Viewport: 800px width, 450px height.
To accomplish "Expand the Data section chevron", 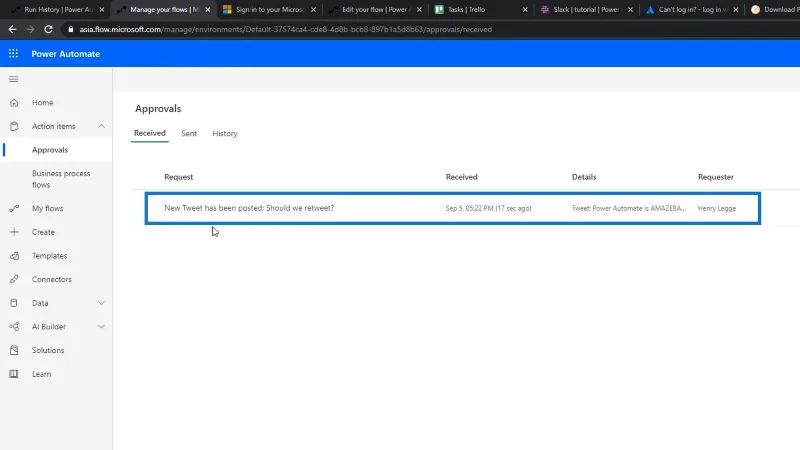I will 101,303.
